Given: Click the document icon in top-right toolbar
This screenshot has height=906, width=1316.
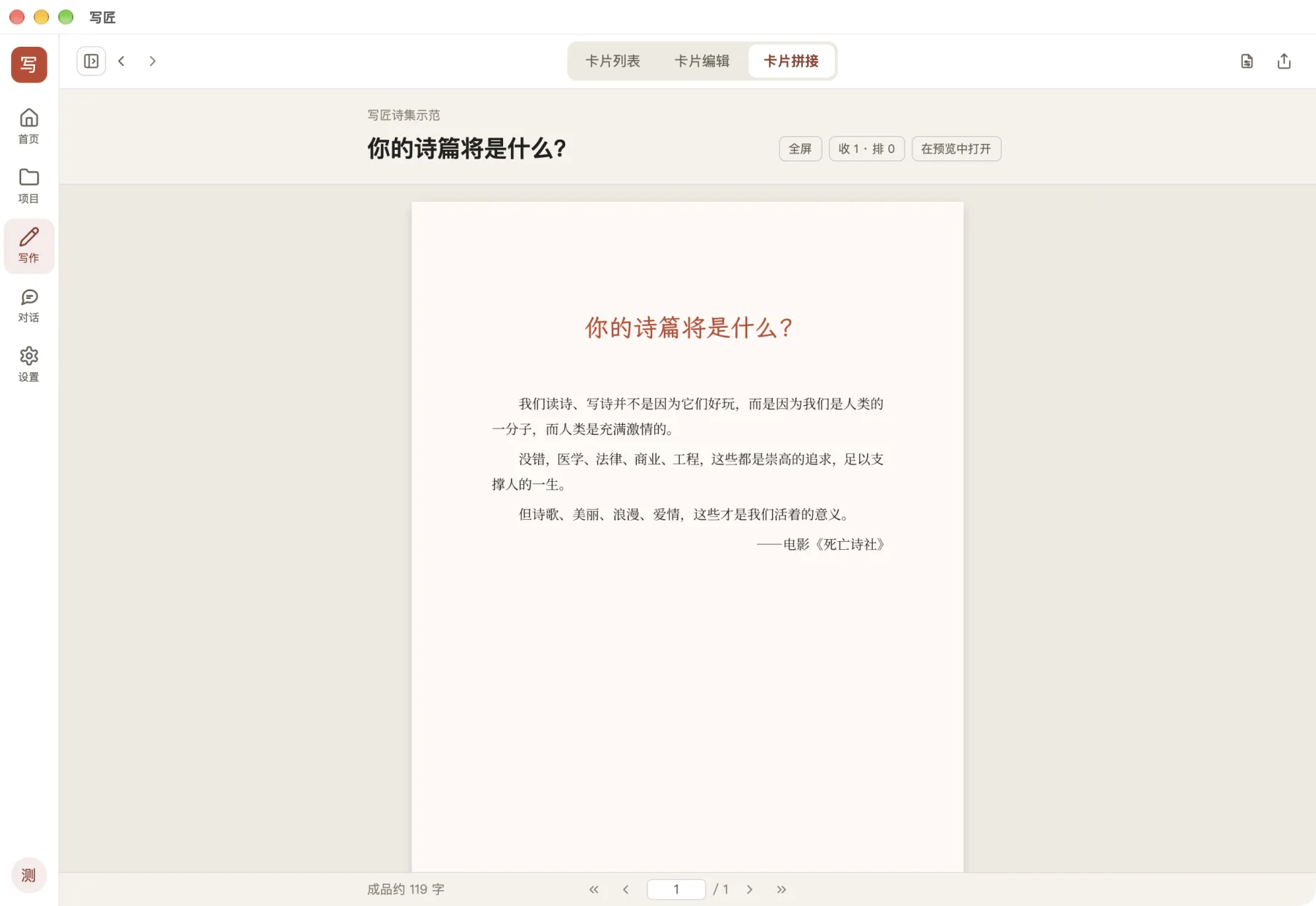Looking at the screenshot, I should pyautogui.click(x=1247, y=61).
